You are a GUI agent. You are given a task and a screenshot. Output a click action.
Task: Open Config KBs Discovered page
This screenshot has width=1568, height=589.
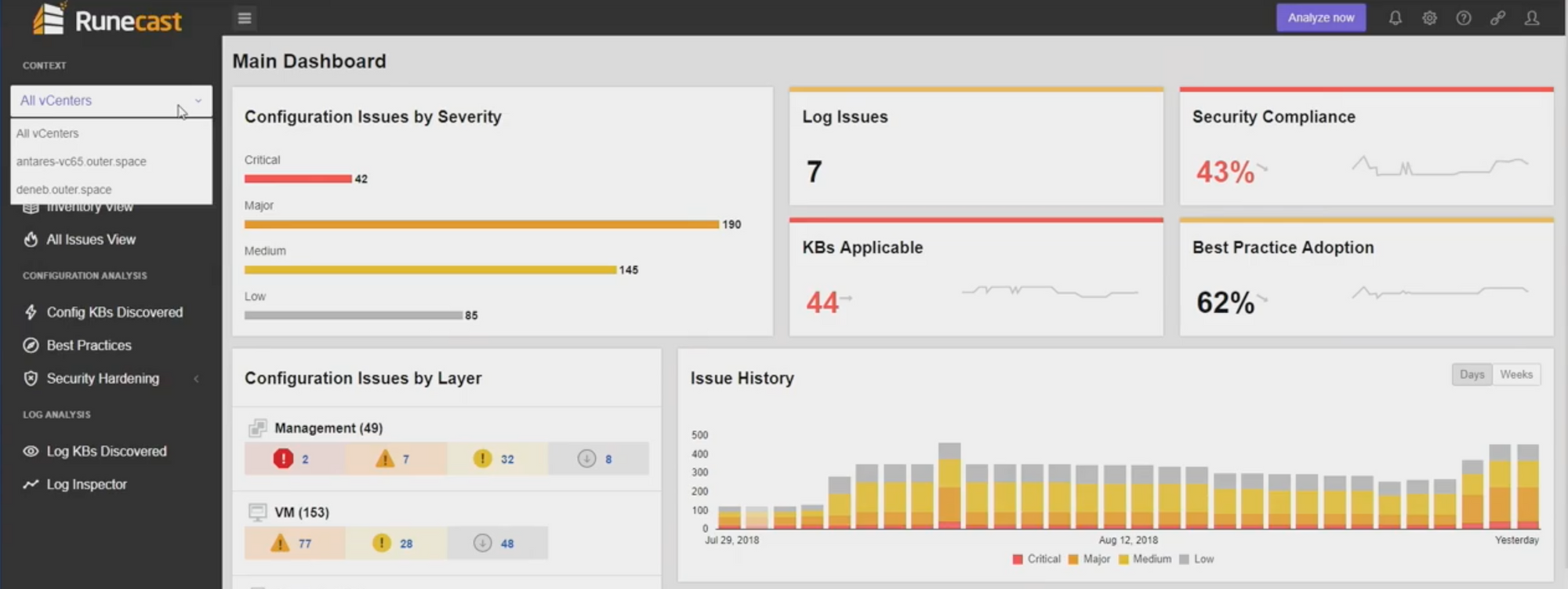(114, 312)
